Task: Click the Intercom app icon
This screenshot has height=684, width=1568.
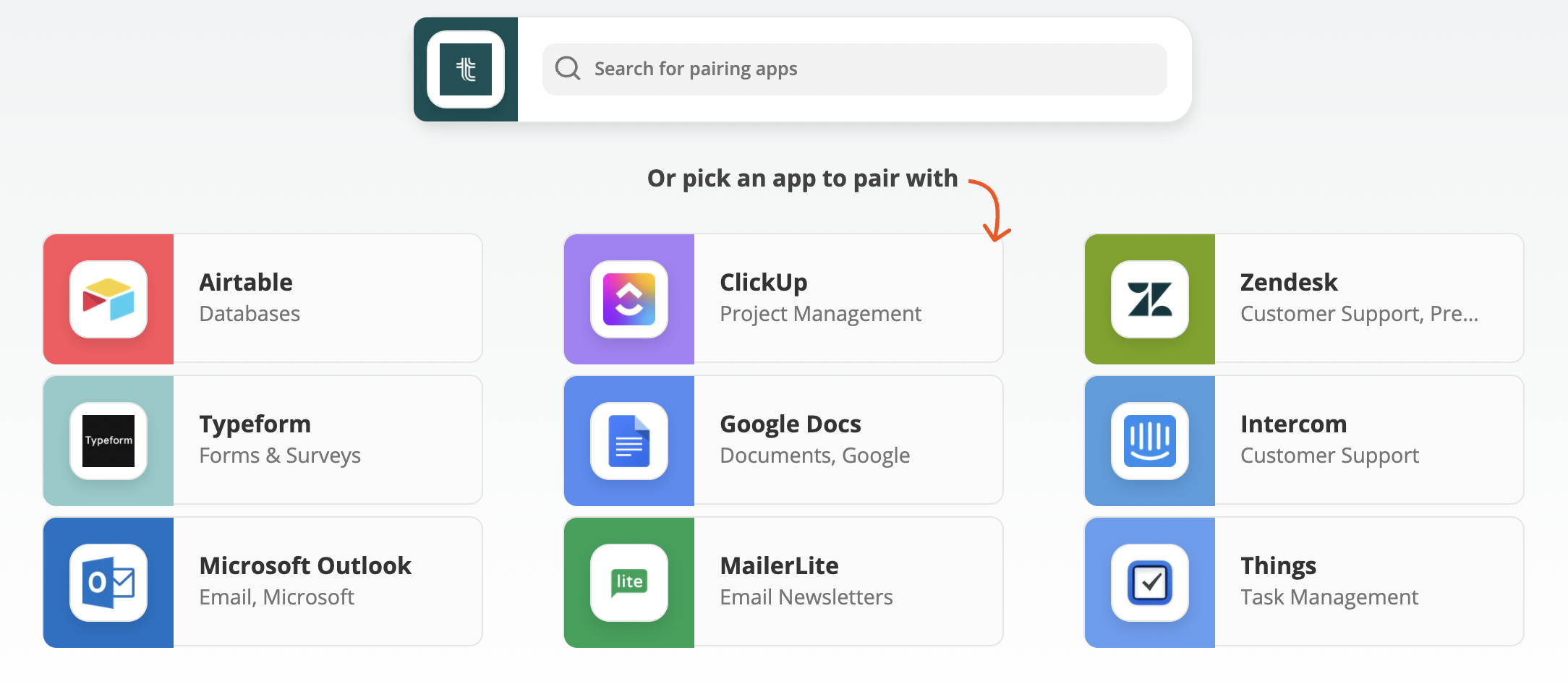Action: click(x=1150, y=440)
